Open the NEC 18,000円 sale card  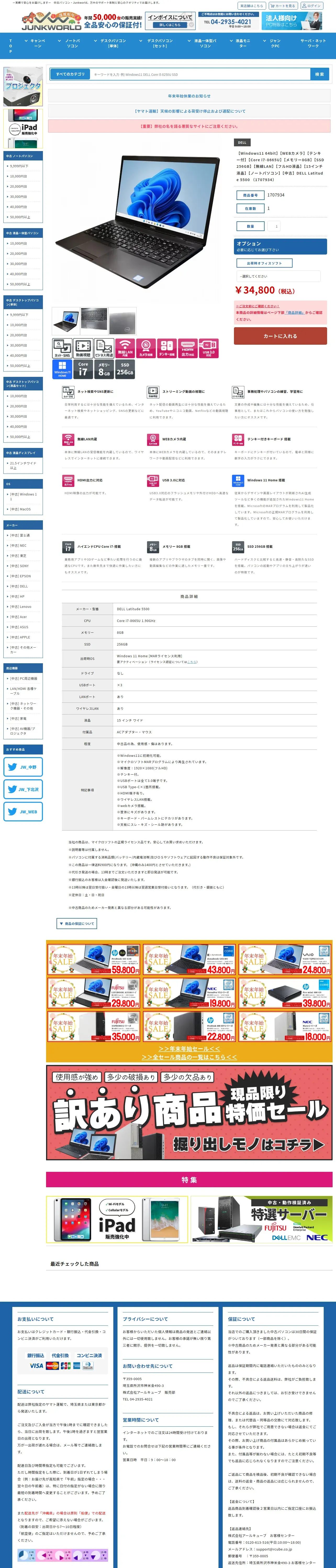285,1026
